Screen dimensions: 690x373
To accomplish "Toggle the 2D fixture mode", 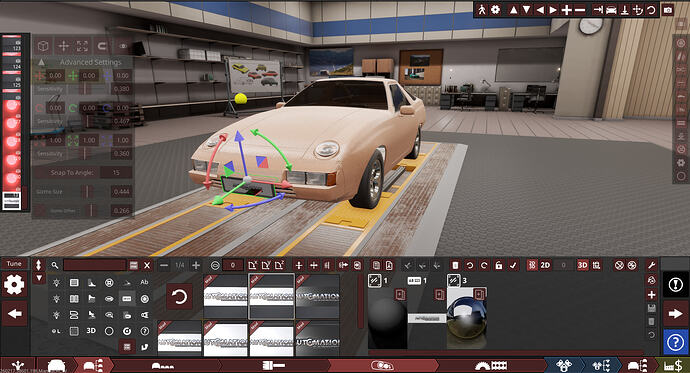I will (545, 265).
